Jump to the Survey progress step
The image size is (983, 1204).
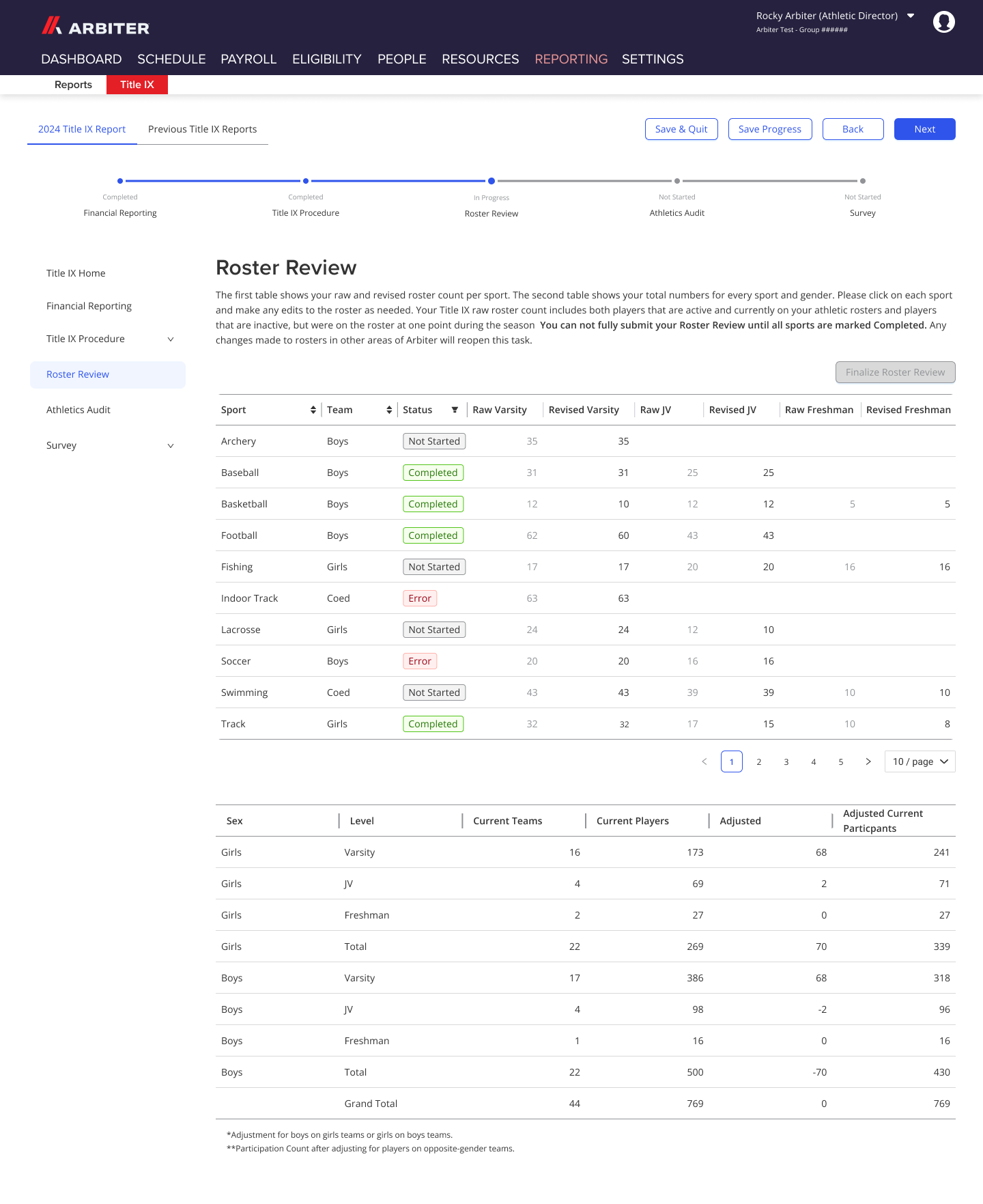click(863, 198)
